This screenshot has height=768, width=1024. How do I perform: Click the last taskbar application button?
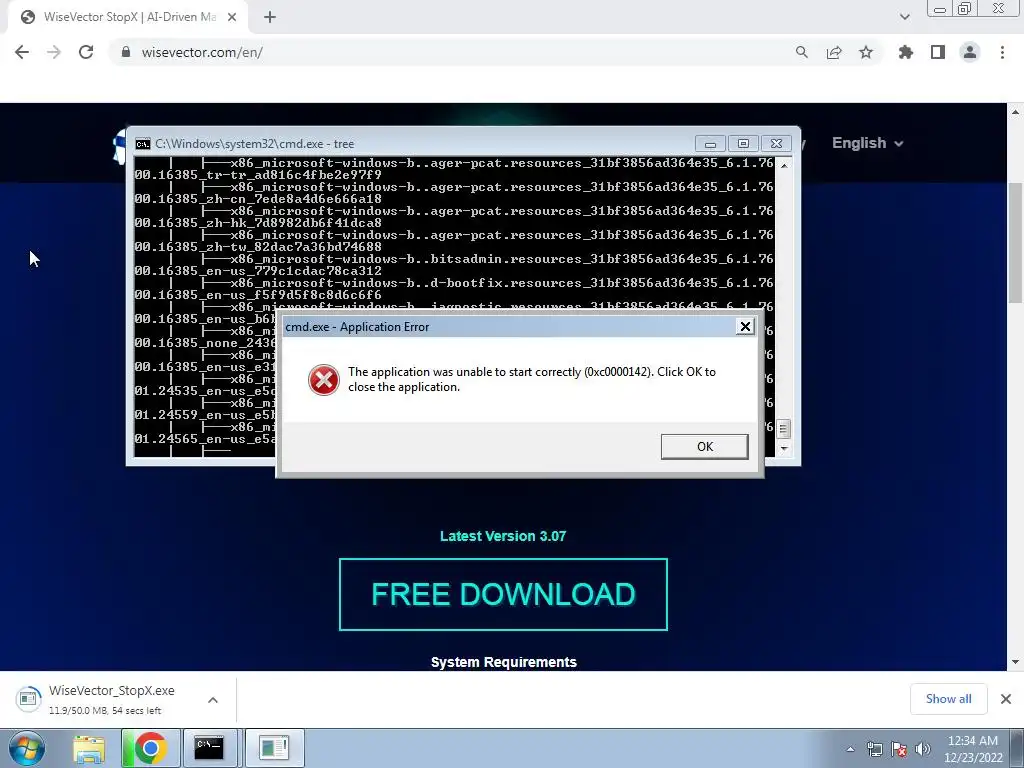[x=274, y=748]
